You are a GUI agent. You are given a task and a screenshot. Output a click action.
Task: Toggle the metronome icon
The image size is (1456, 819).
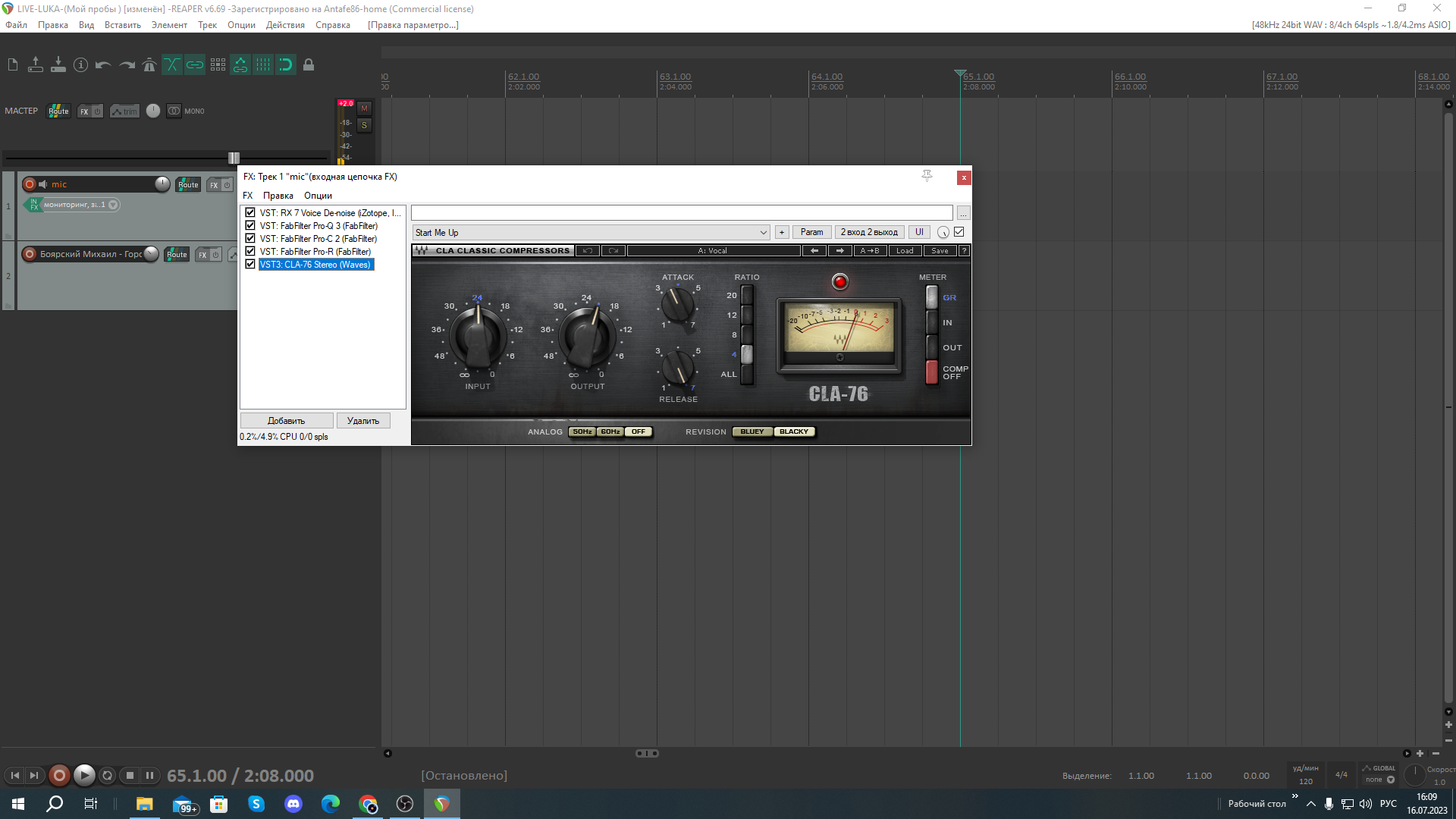point(149,65)
